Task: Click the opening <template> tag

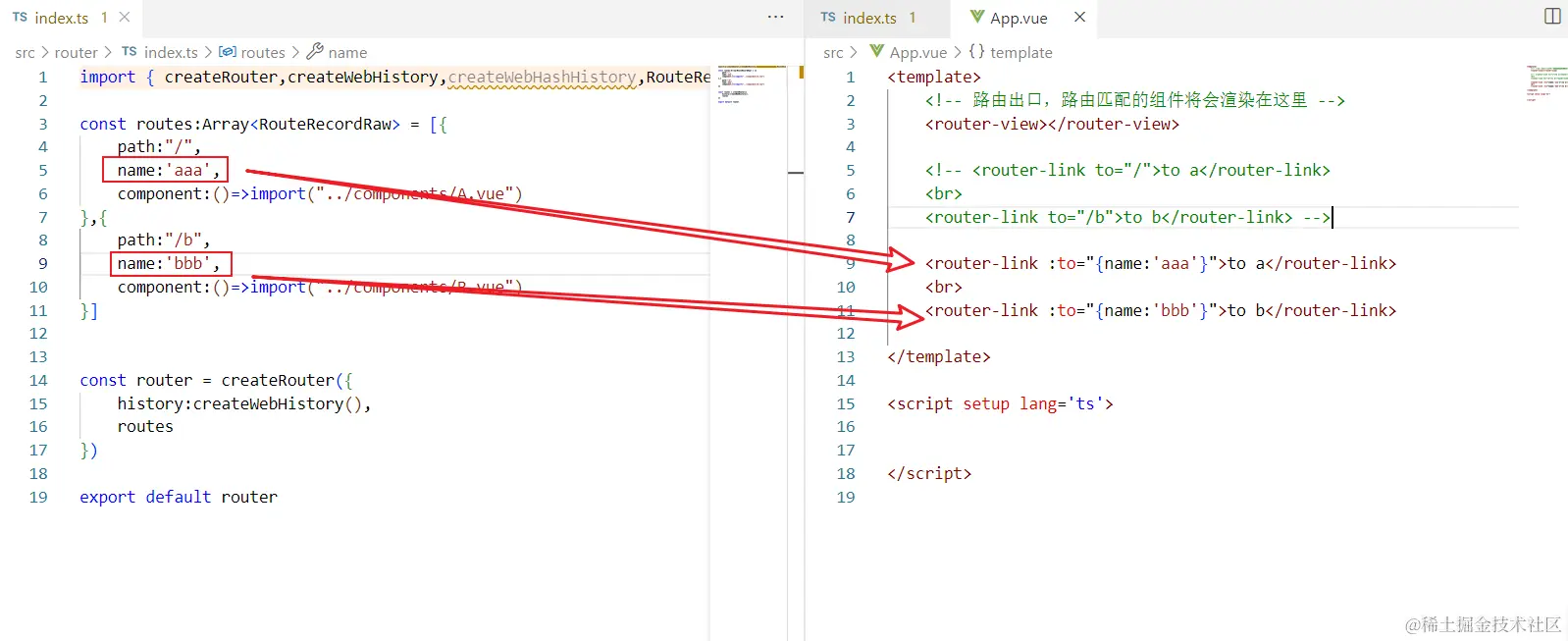Action: pos(934,78)
